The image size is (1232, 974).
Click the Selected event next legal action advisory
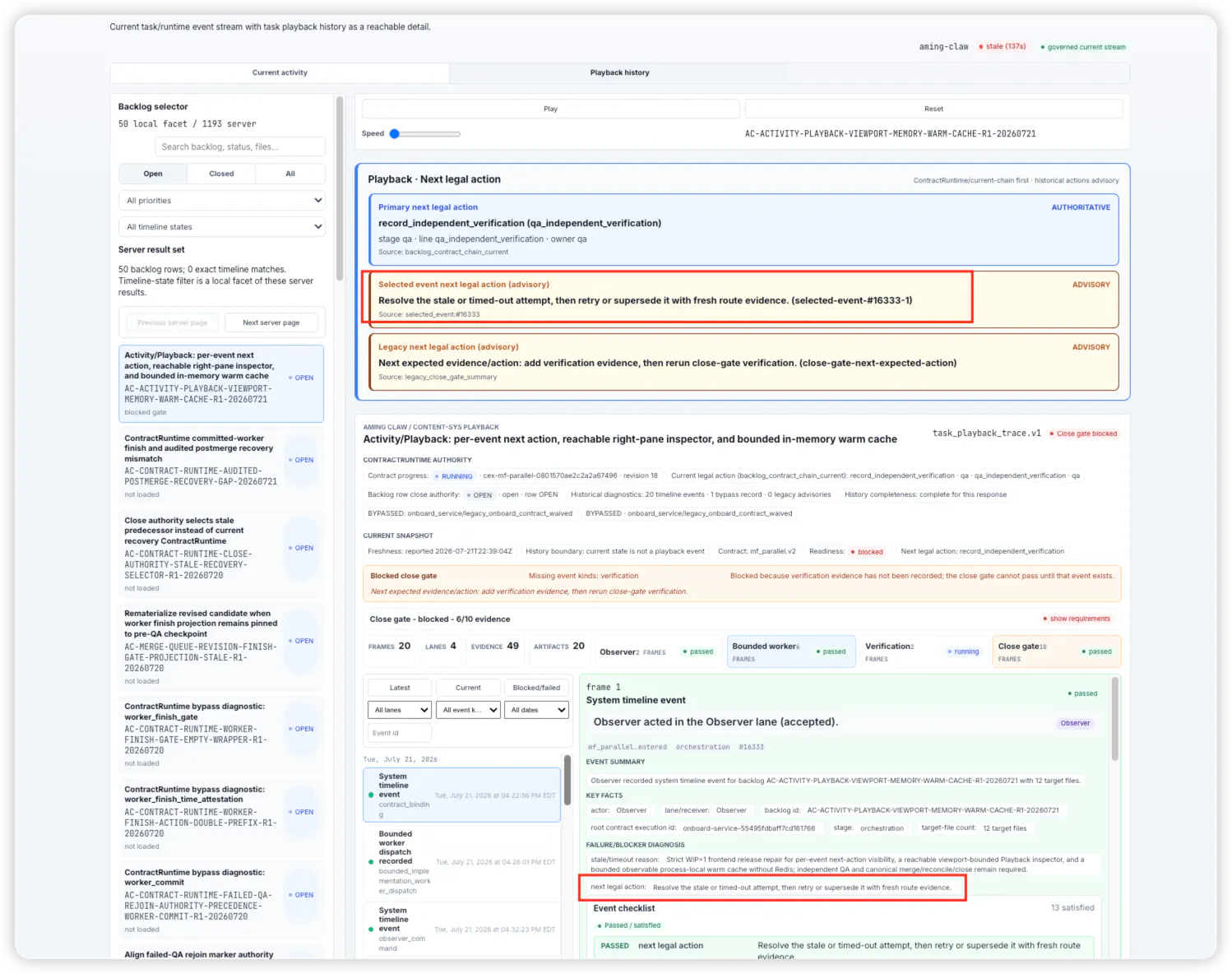point(743,299)
